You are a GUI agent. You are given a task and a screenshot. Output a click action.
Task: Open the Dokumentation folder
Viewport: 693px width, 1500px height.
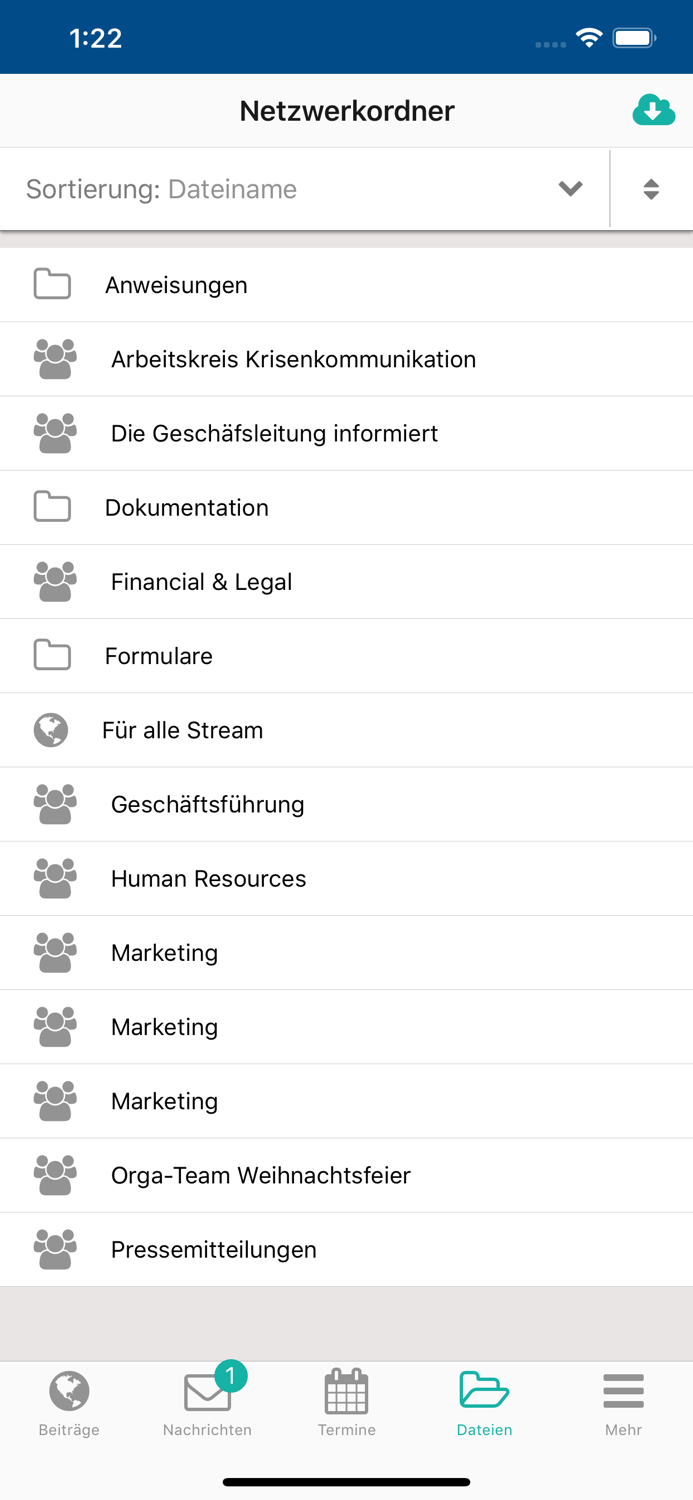(x=187, y=507)
